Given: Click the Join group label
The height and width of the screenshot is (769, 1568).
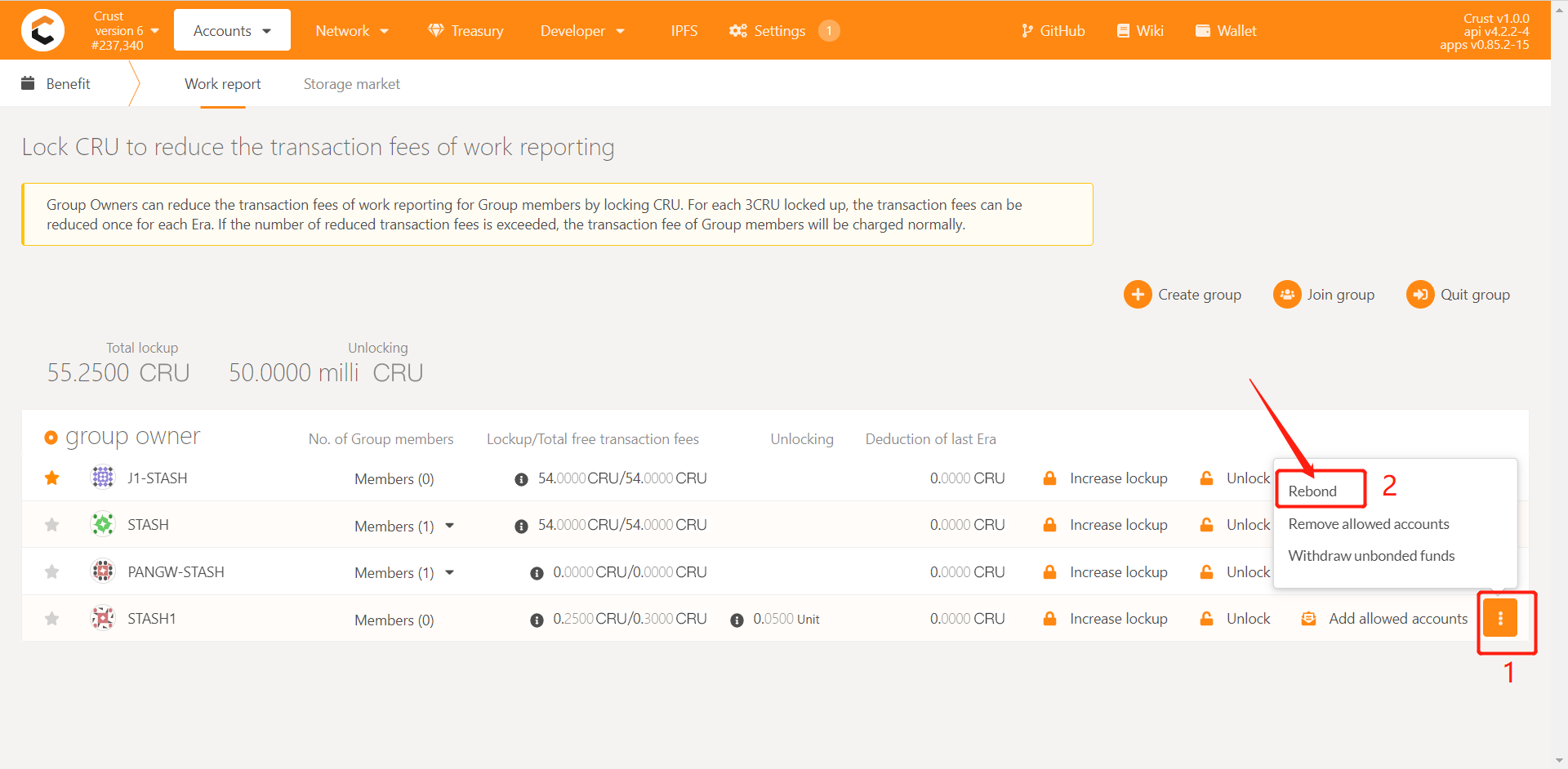Looking at the screenshot, I should (x=1341, y=295).
